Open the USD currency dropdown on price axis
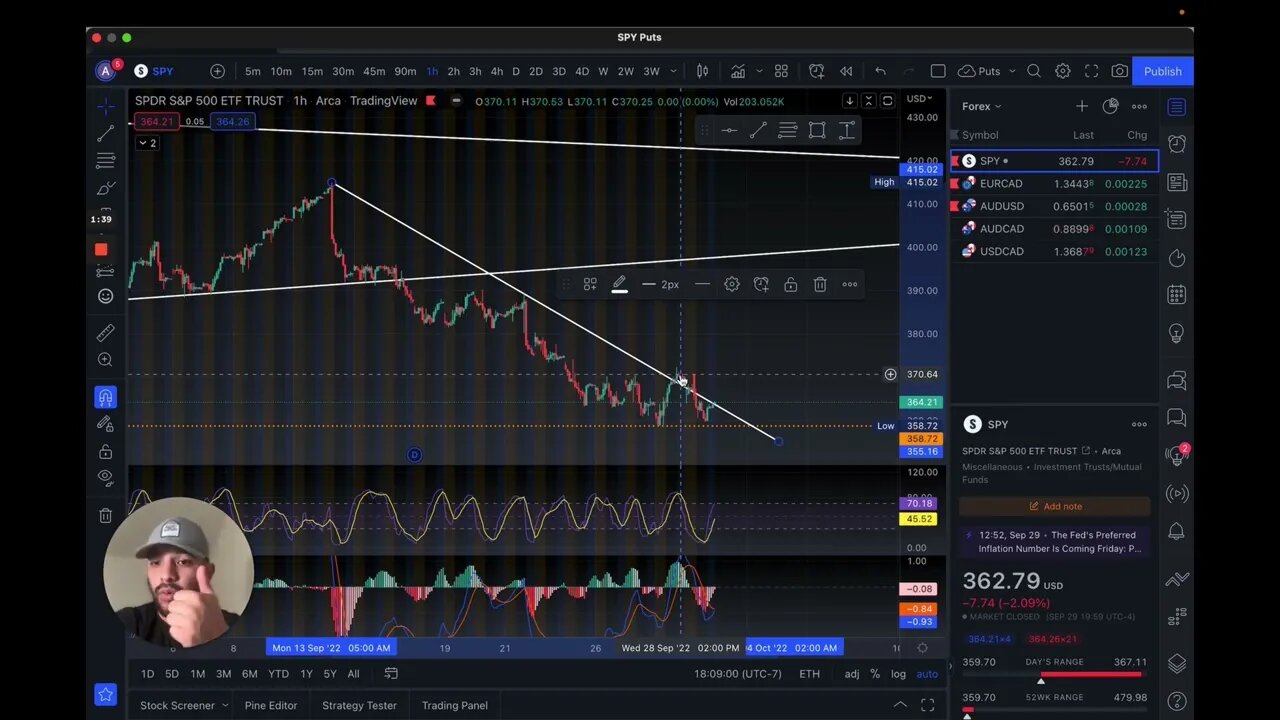 [918, 98]
